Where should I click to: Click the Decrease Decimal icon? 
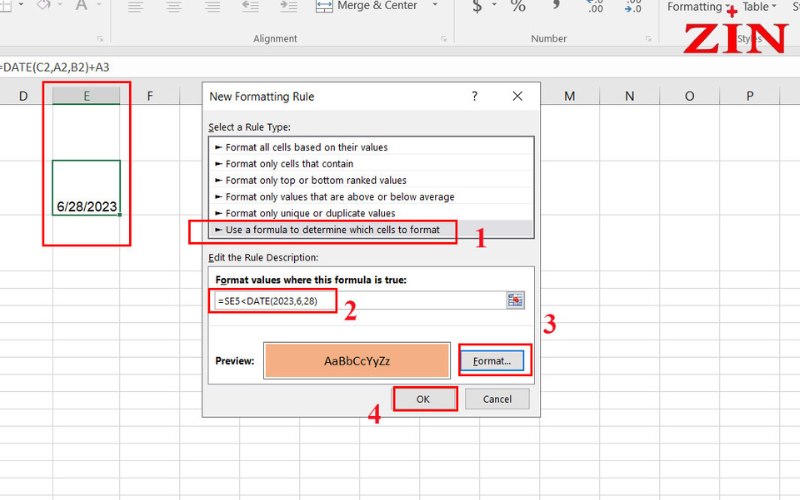point(633,6)
